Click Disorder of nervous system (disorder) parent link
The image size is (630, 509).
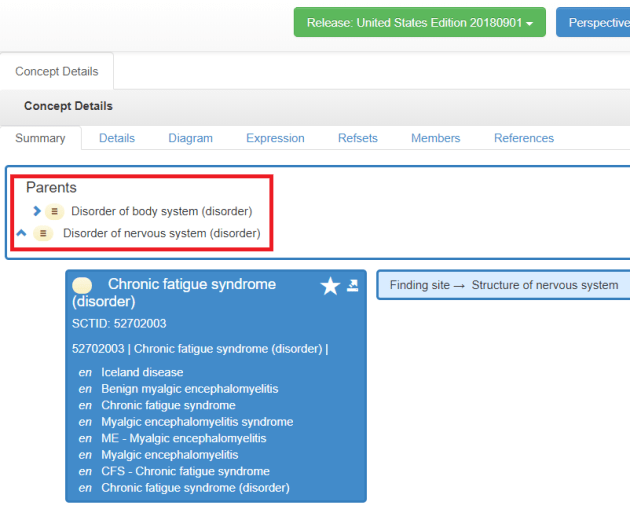[x=161, y=233]
